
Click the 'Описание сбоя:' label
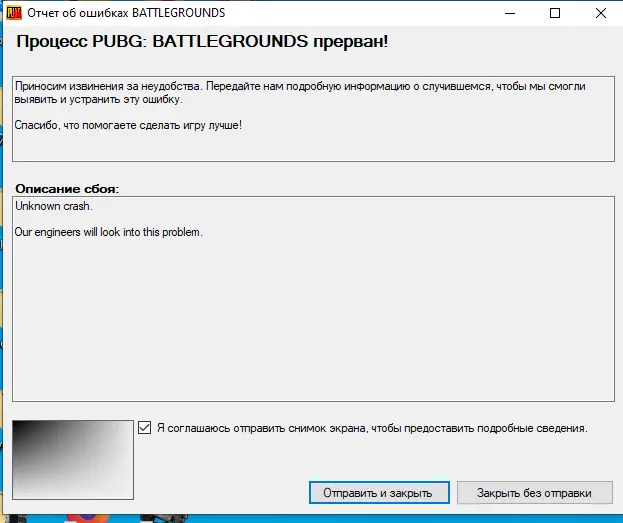pos(67,188)
